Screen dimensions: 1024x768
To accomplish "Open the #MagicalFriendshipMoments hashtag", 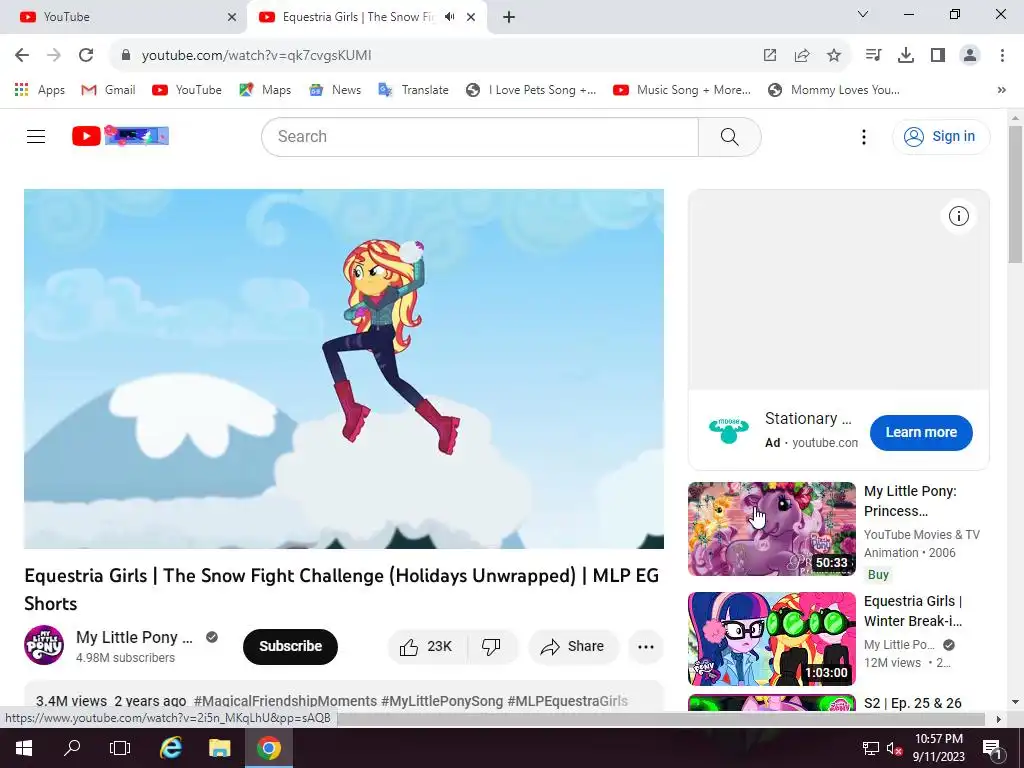I will click(285, 701).
